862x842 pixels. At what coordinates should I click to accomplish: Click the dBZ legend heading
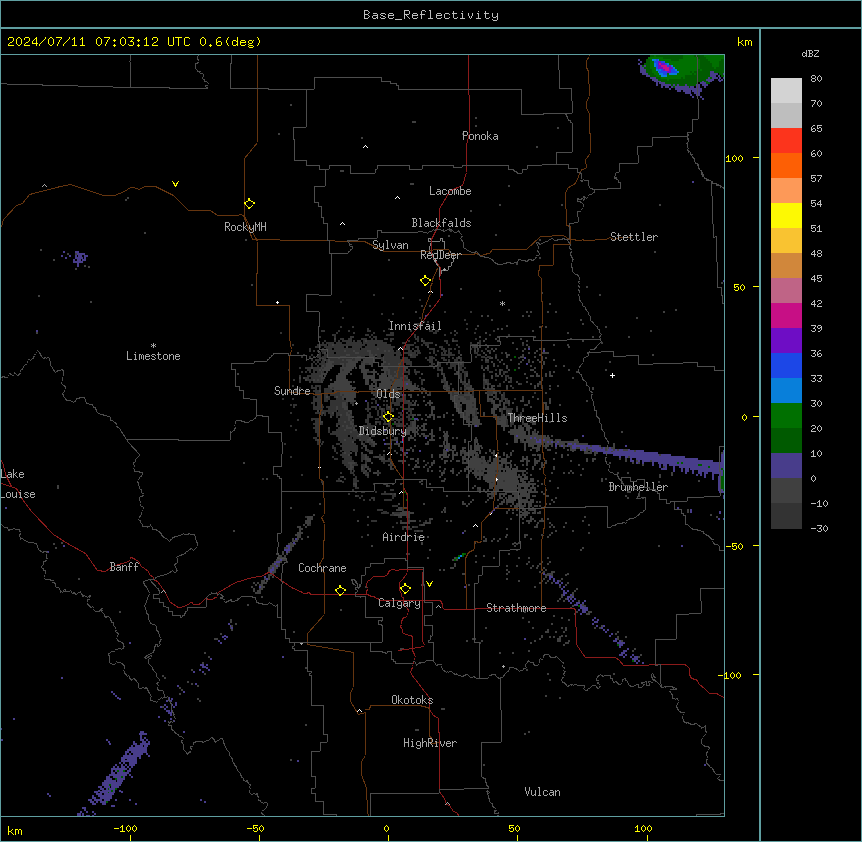810,53
